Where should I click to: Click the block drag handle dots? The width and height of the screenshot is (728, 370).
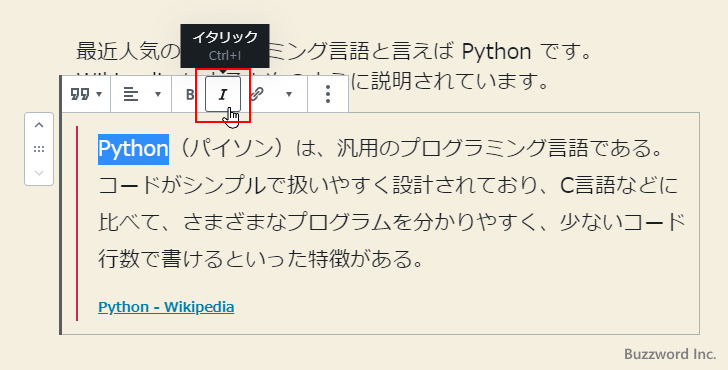pyautogui.click(x=39, y=149)
